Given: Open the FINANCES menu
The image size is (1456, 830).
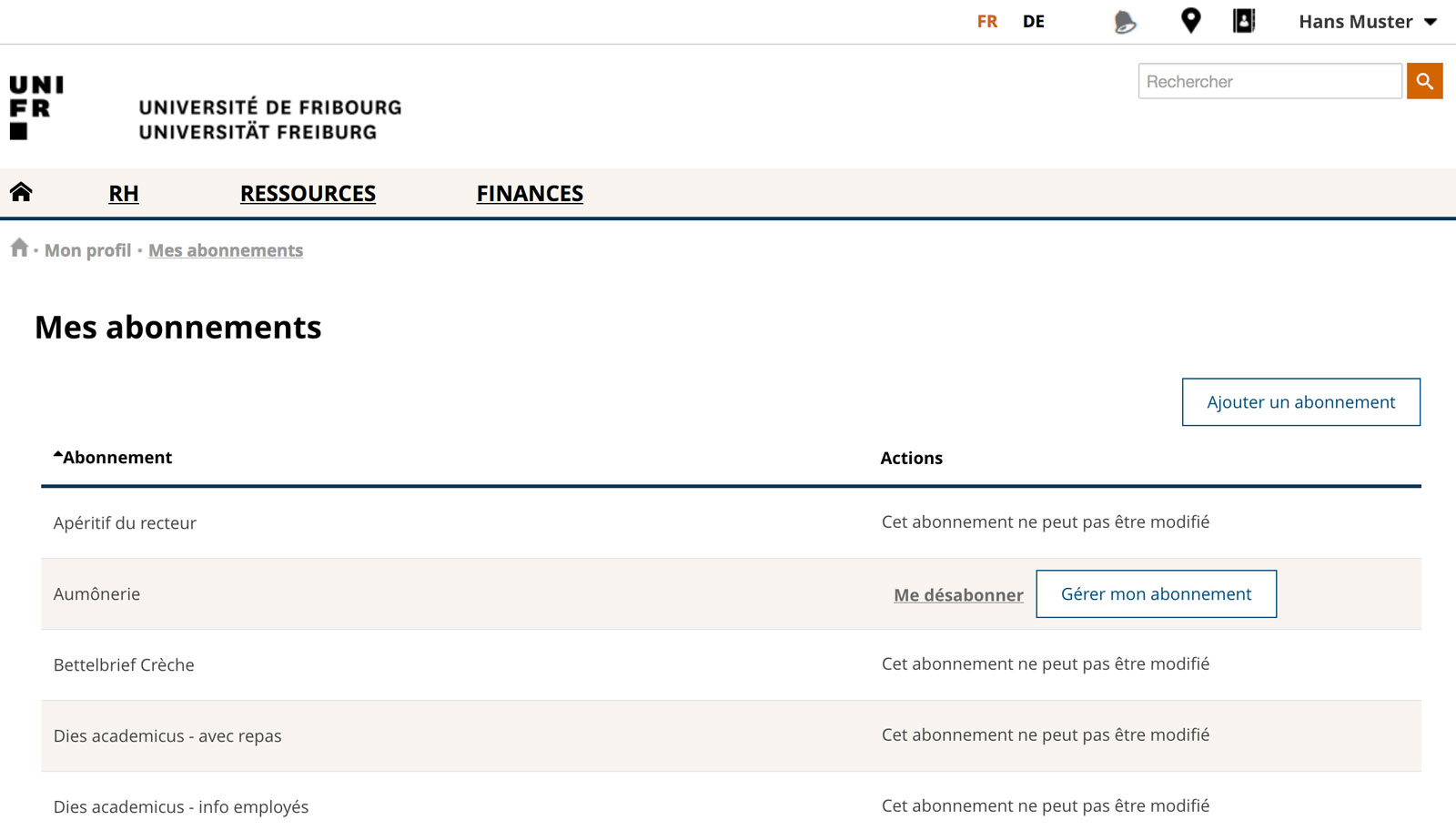Looking at the screenshot, I should (x=530, y=194).
